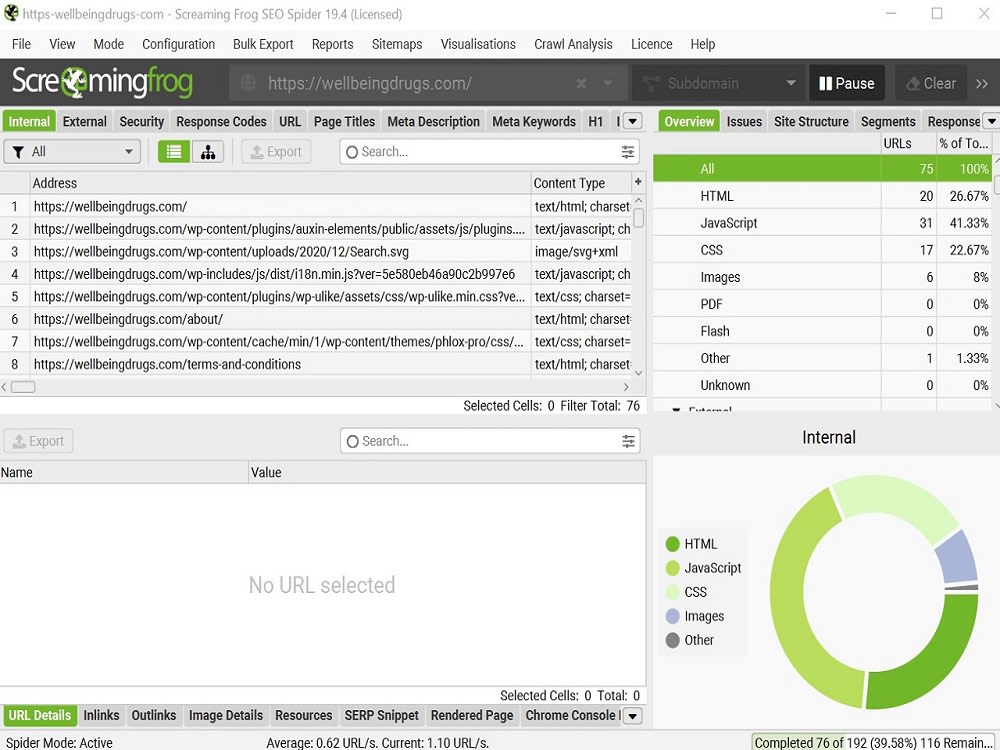Screen dimensions: 1000x750
Task: Select the wellbeingdrugs.com/about/ row
Action: point(316,319)
